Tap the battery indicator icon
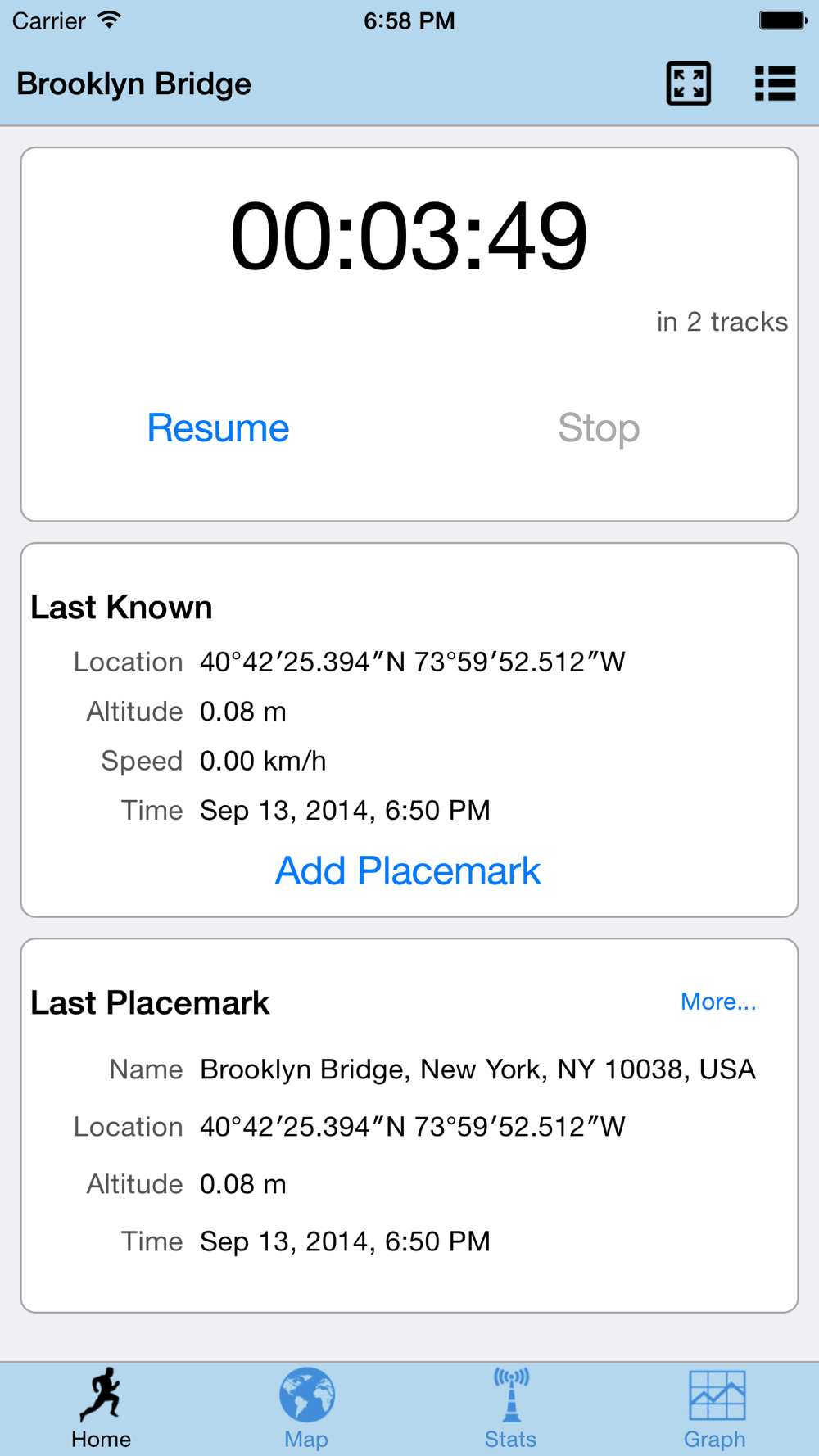 point(782,20)
